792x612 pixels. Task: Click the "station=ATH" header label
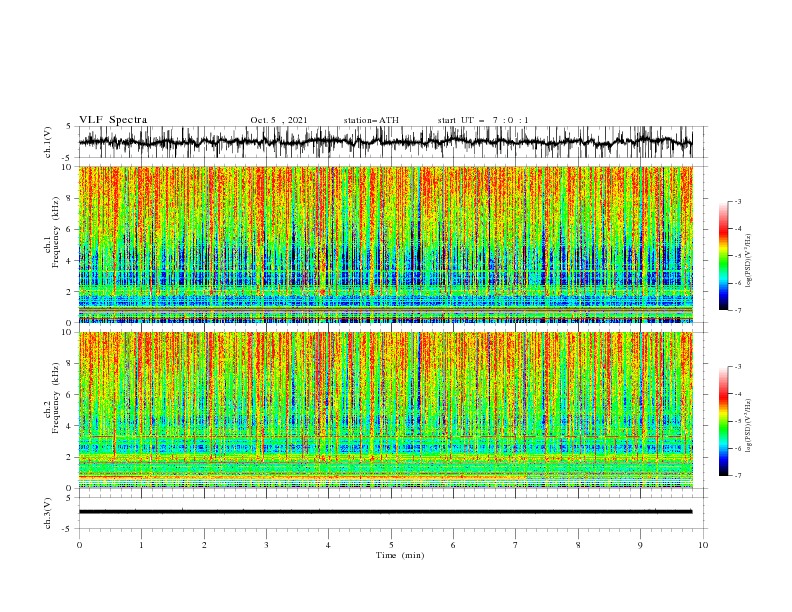[371, 120]
